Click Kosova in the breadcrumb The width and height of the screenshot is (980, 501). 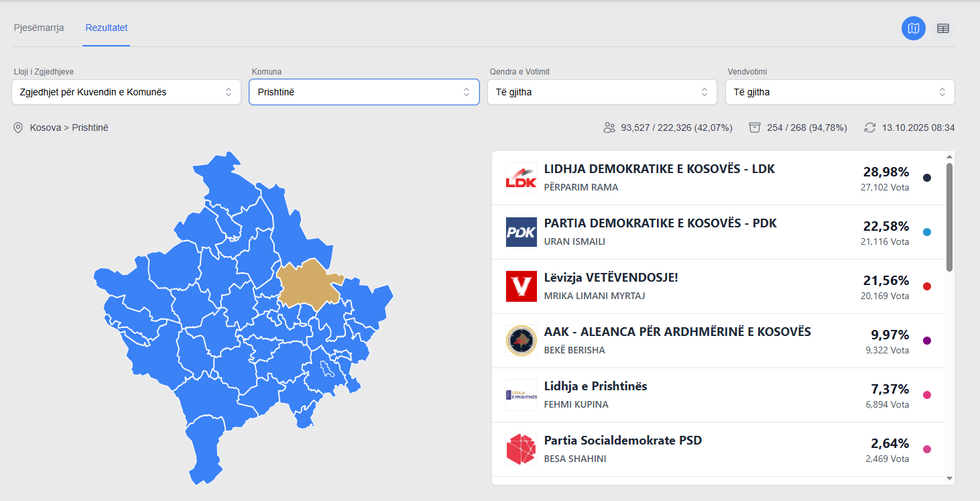(x=46, y=128)
